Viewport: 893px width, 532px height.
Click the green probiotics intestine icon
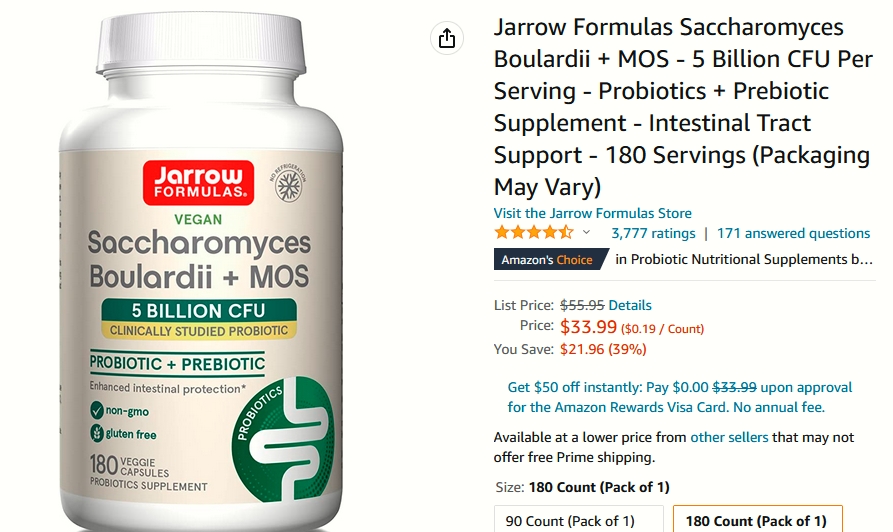[282, 438]
